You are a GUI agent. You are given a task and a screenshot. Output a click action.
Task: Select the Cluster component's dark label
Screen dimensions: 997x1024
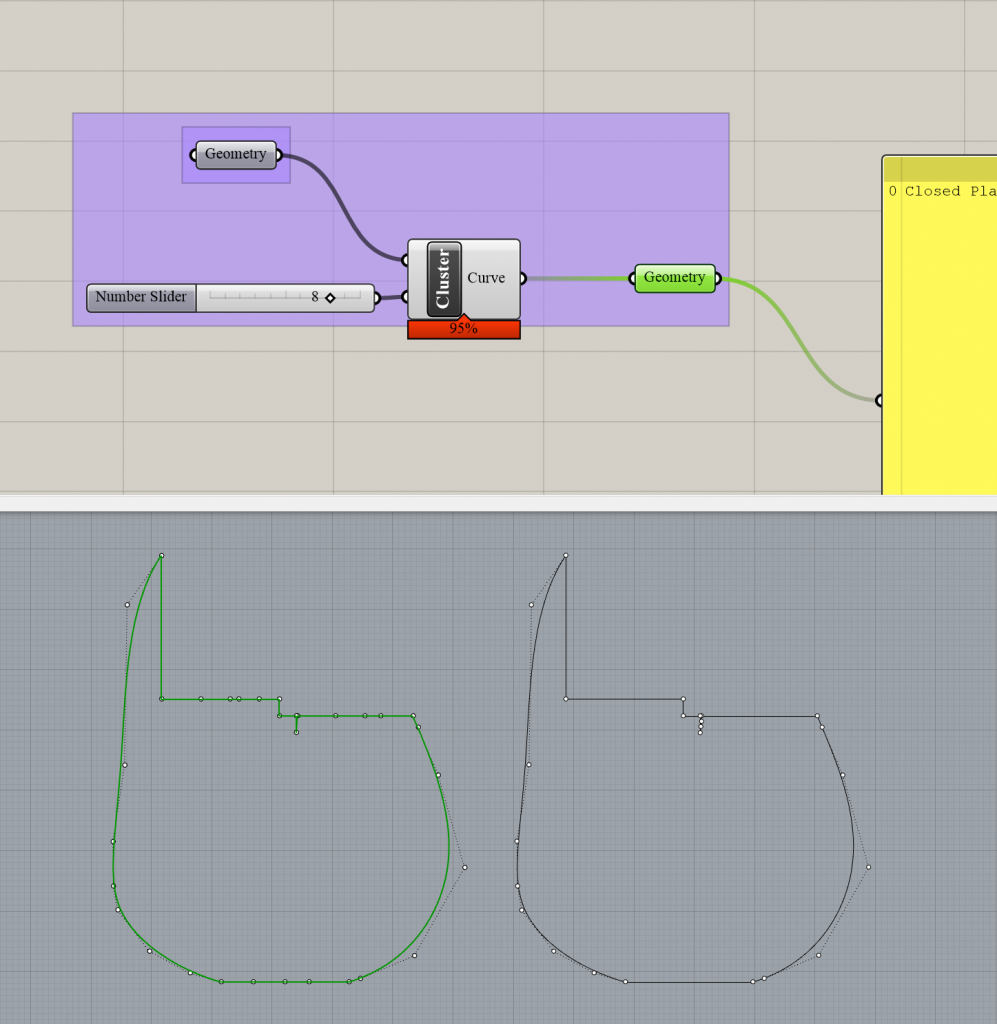444,279
